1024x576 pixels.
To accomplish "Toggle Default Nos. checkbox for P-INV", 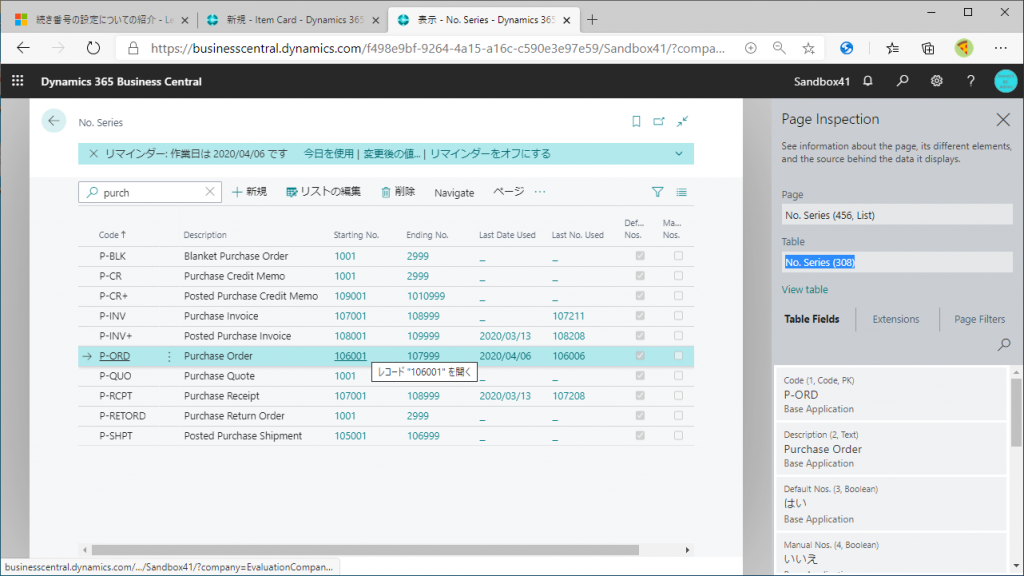I will click(x=640, y=316).
